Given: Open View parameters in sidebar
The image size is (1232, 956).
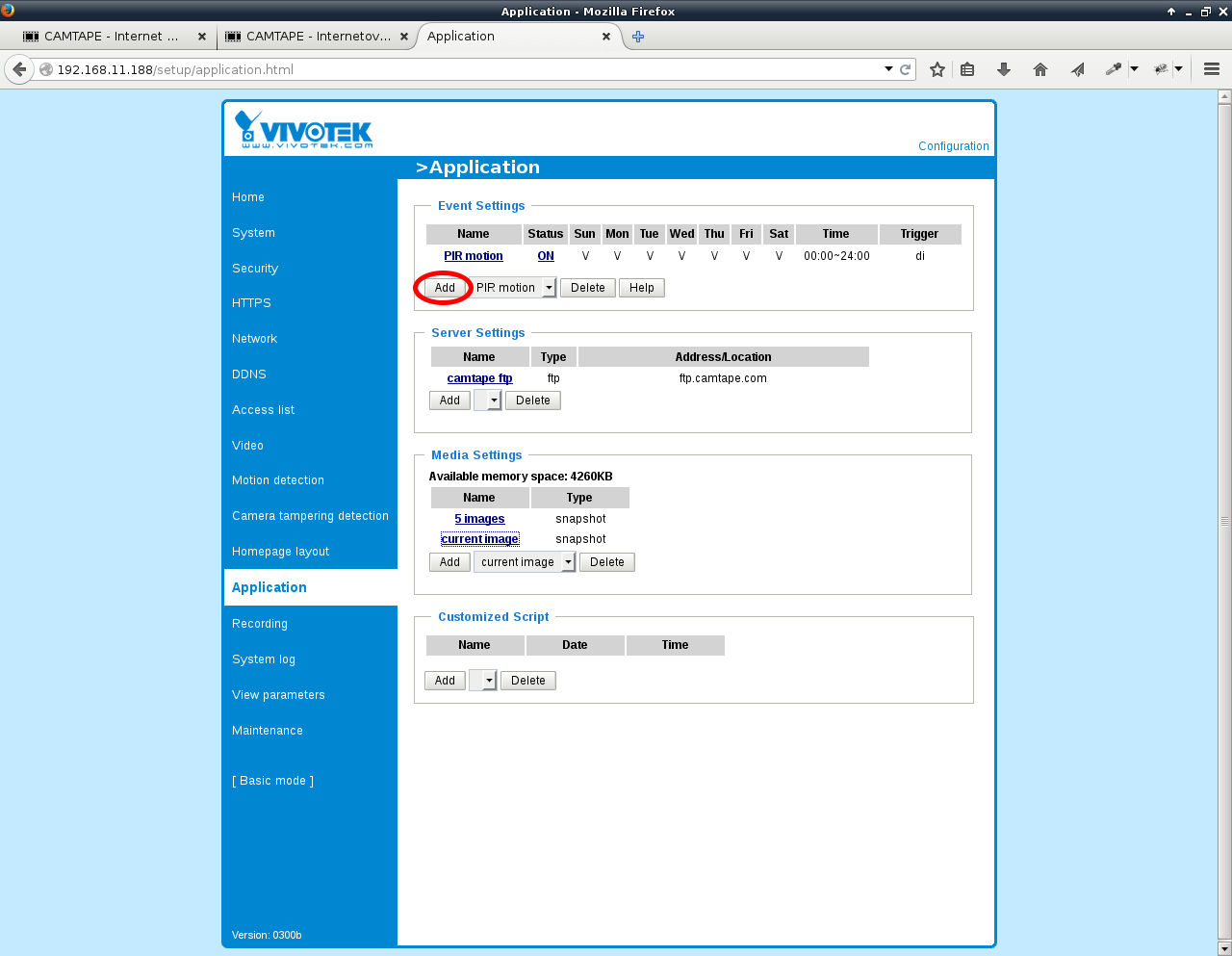Looking at the screenshot, I should (278, 695).
